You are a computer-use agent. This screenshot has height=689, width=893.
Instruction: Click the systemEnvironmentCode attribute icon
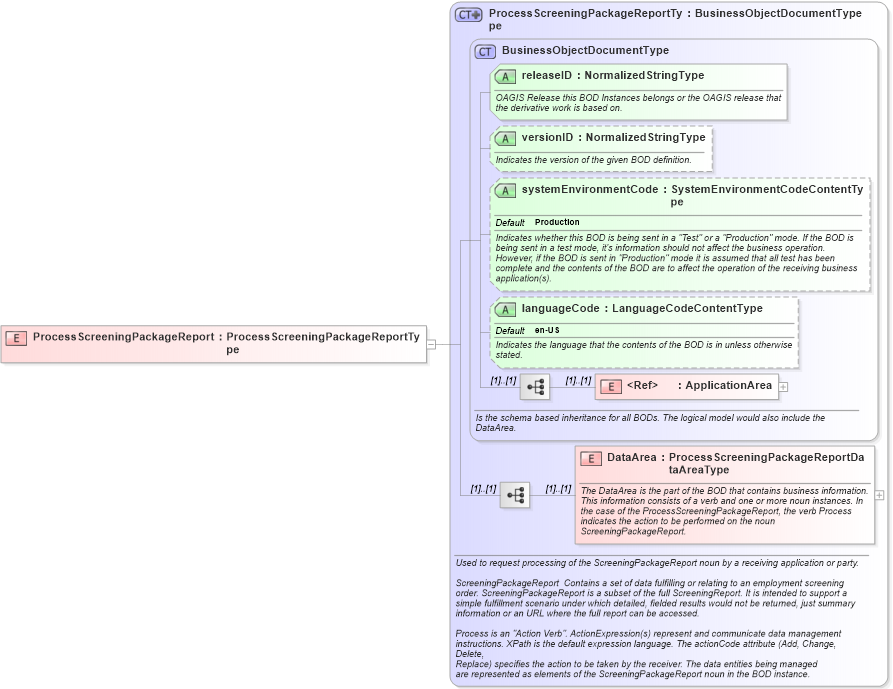[503, 189]
